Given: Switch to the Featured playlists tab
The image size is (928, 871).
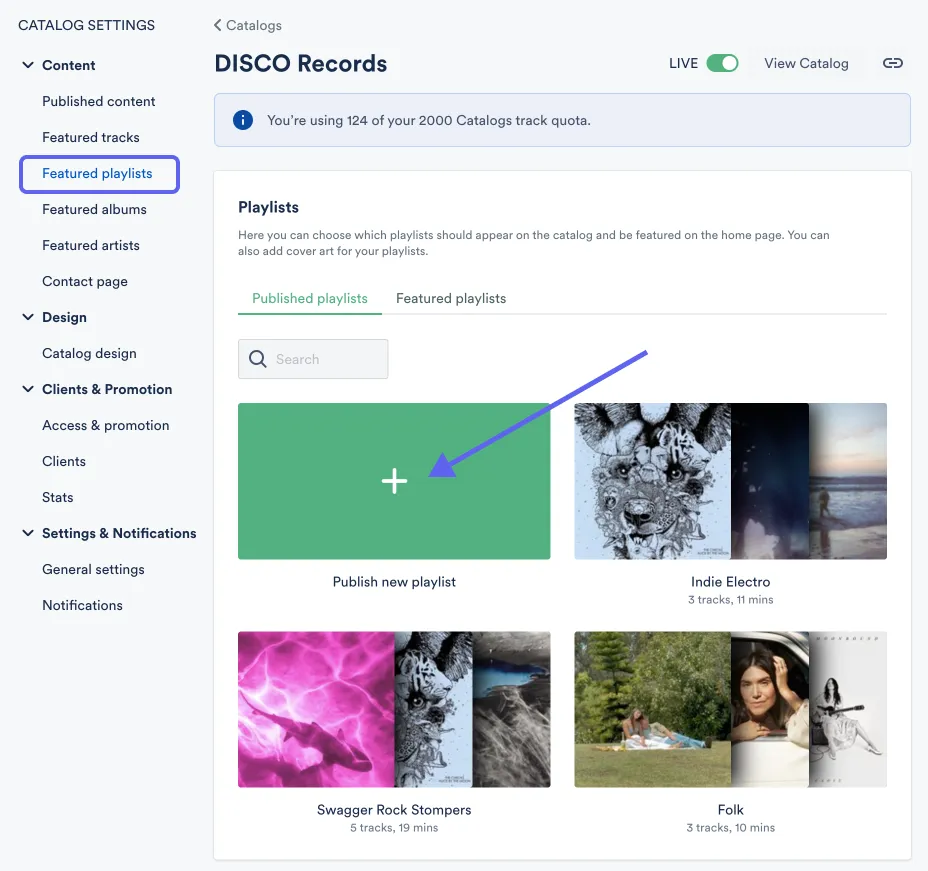Looking at the screenshot, I should 450,298.
